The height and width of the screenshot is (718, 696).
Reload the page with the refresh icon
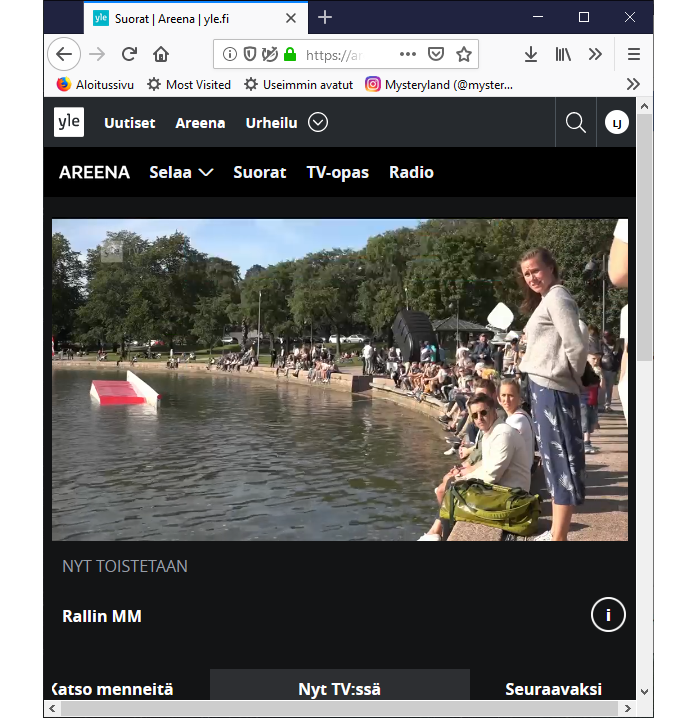(129, 54)
